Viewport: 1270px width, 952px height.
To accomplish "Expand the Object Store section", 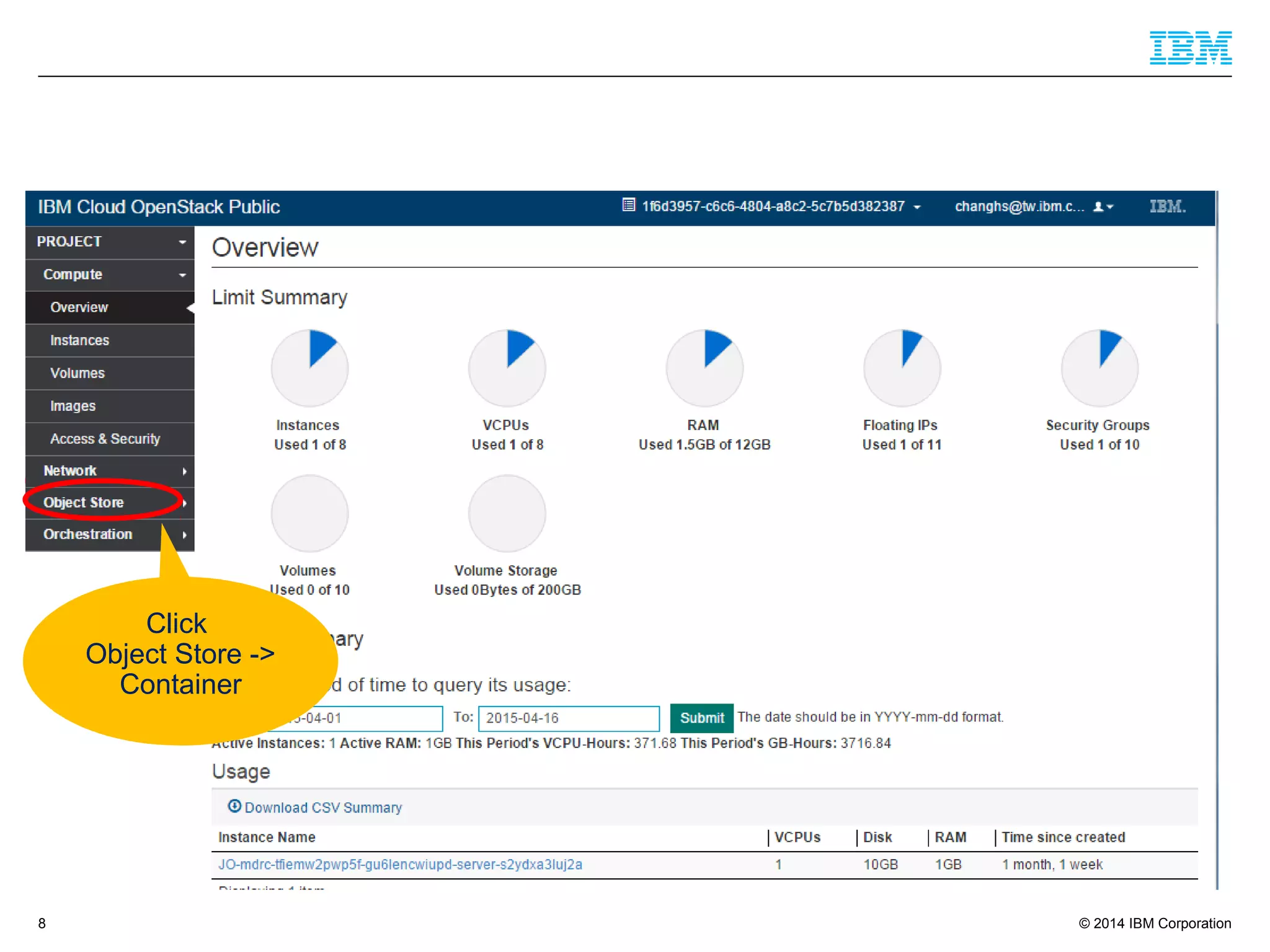I will click(x=110, y=503).
